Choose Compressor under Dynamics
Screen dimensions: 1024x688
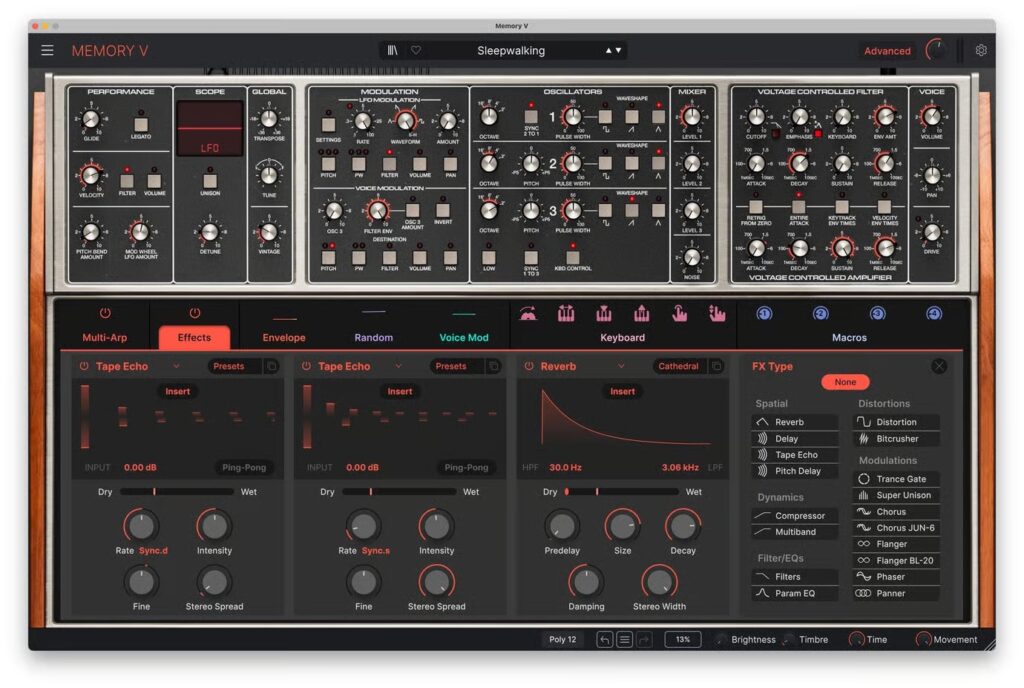coord(795,516)
